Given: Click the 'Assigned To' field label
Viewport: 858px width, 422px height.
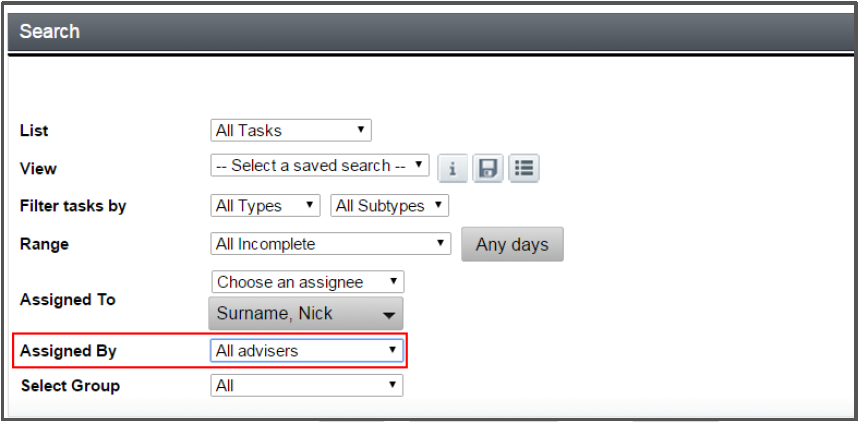Looking at the screenshot, I should tap(68, 299).
